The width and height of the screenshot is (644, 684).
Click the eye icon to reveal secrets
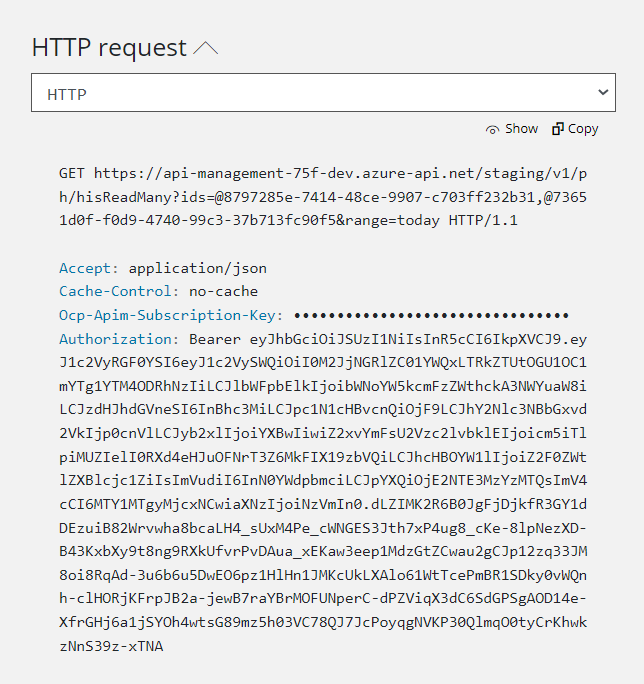pos(493,130)
